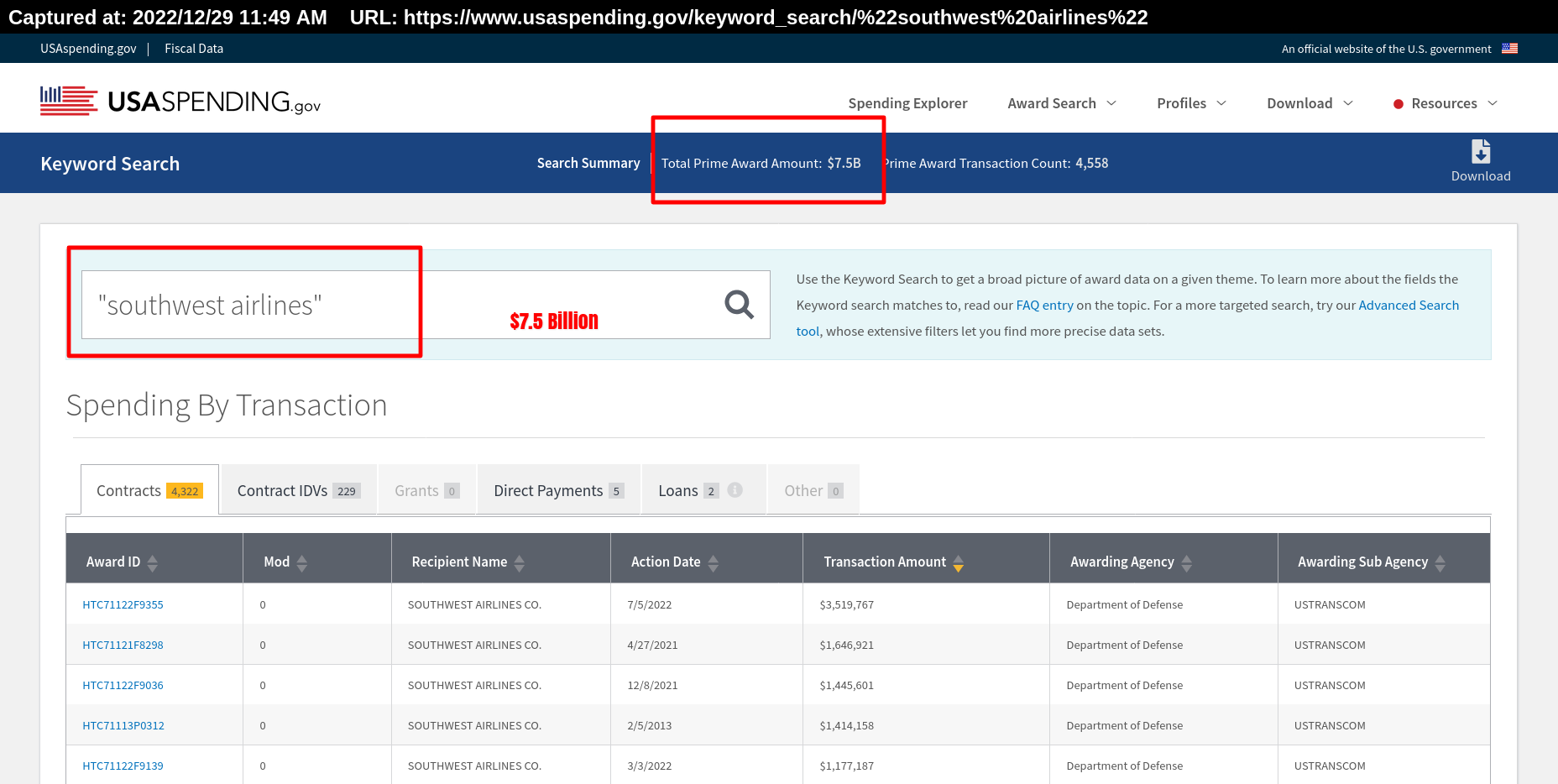The height and width of the screenshot is (784, 1558).
Task: Click Prime Award Transaction Count 4,558
Action: point(996,163)
